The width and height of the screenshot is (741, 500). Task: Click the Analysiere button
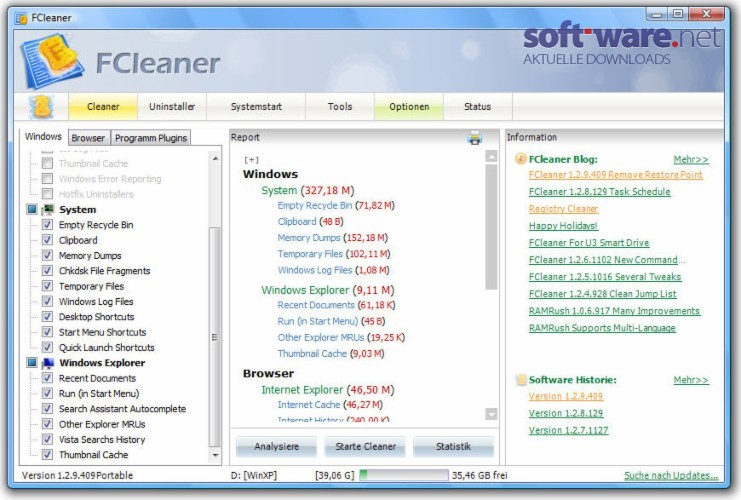click(x=276, y=447)
